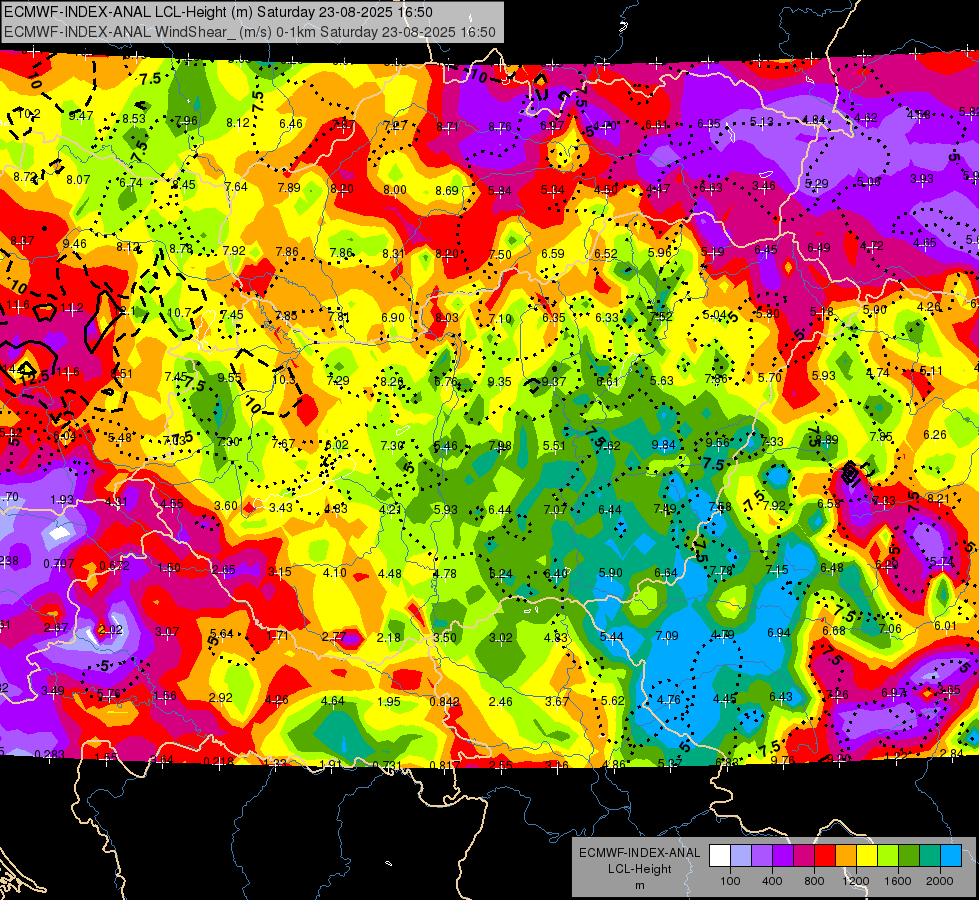Click the wind shear value 10.2

29,114
